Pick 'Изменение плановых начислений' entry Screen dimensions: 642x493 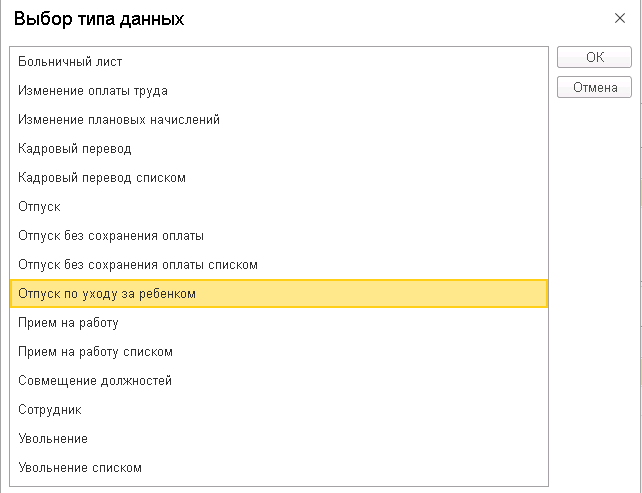pos(119,120)
